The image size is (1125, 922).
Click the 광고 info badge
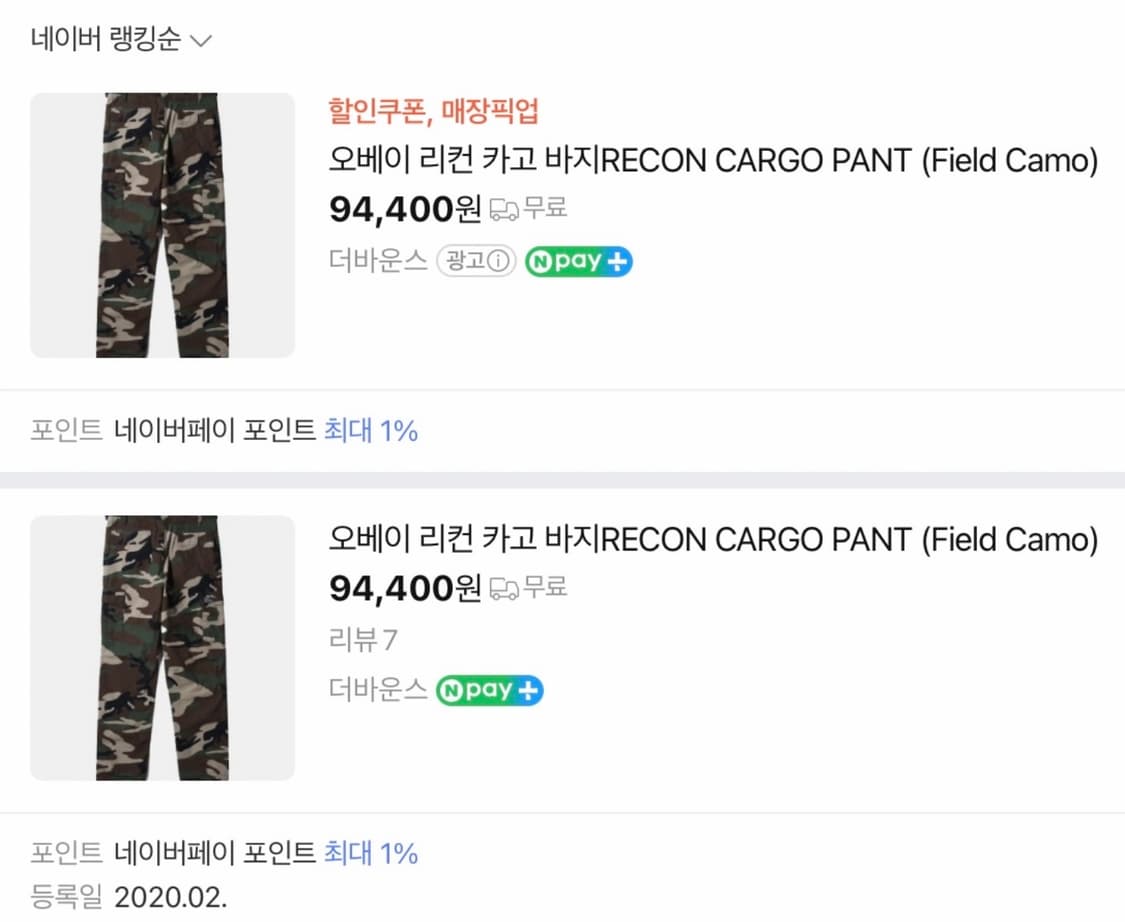click(x=476, y=262)
